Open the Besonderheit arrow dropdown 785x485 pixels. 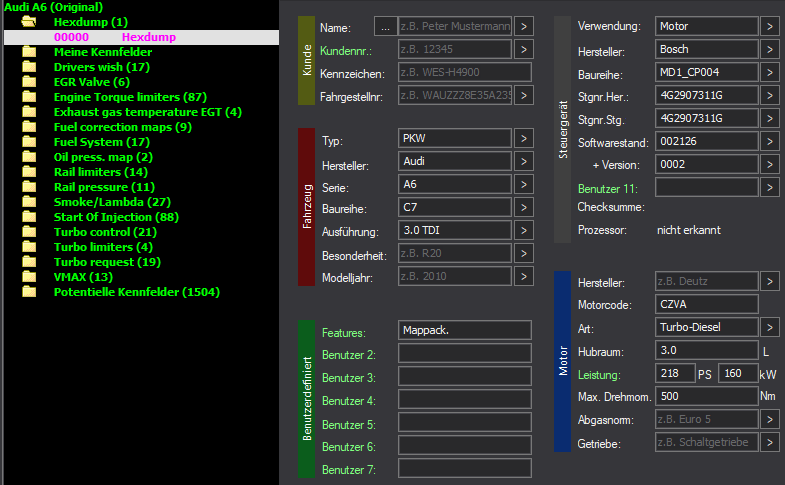point(524,253)
